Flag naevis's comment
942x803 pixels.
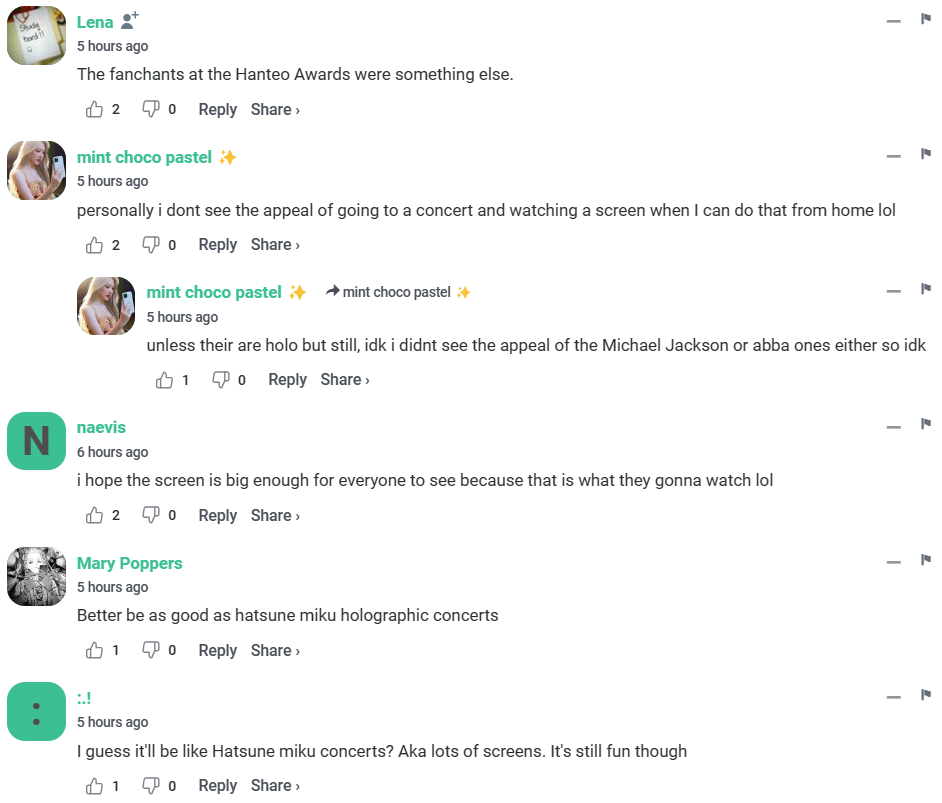click(x=925, y=422)
